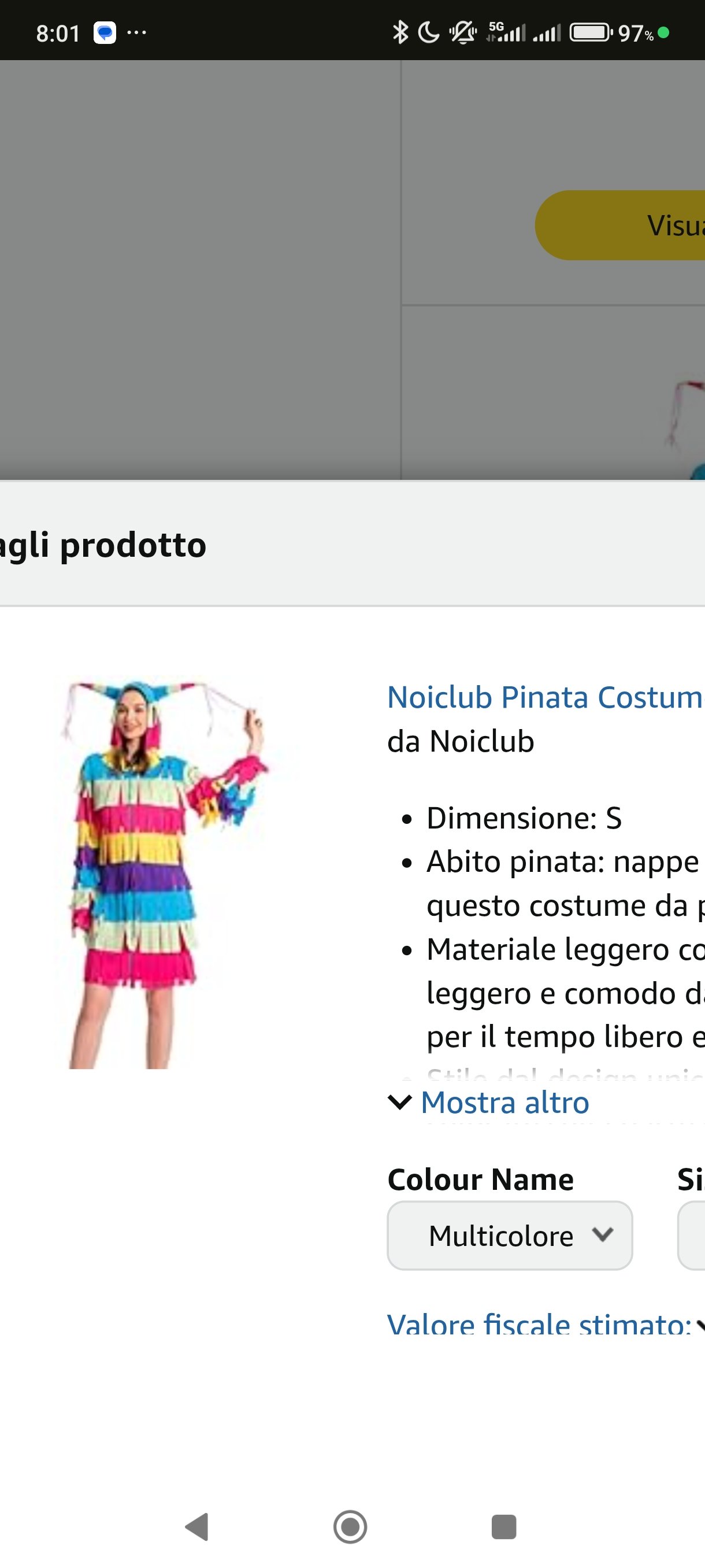Viewport: 705px width, 1568px height.
Task: Tap the do-not-disturb moon icon
Action: (428, 32)
